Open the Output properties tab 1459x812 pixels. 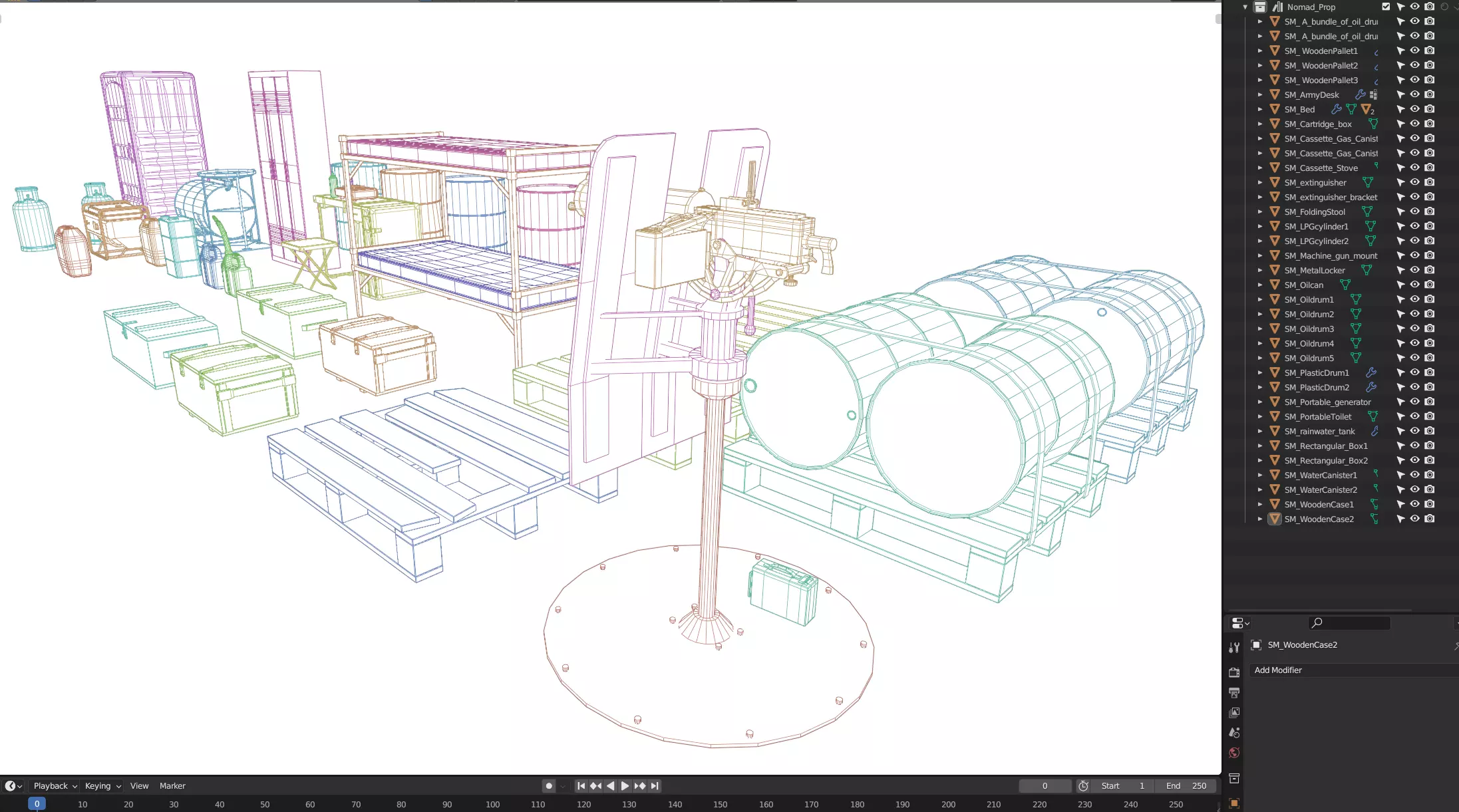[1234, 693]
